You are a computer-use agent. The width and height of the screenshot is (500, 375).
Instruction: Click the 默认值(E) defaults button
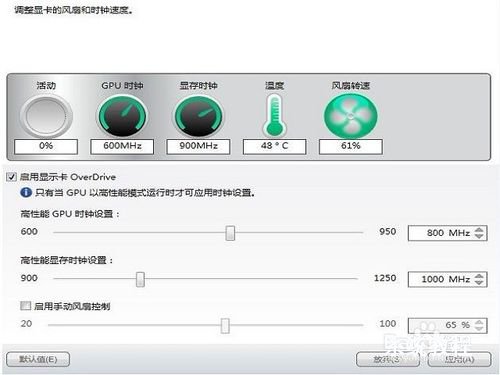point(38,359)
